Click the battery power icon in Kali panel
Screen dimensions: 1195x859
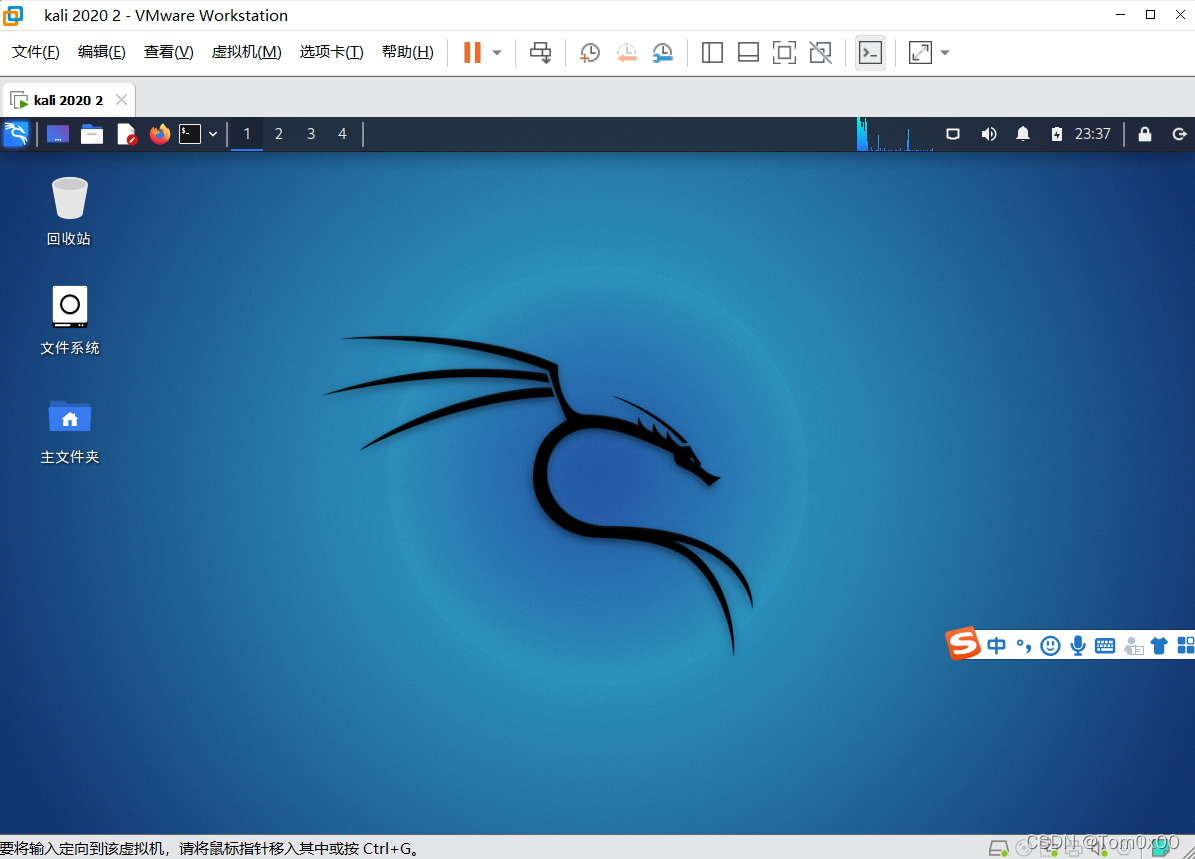click(1056, 134)
